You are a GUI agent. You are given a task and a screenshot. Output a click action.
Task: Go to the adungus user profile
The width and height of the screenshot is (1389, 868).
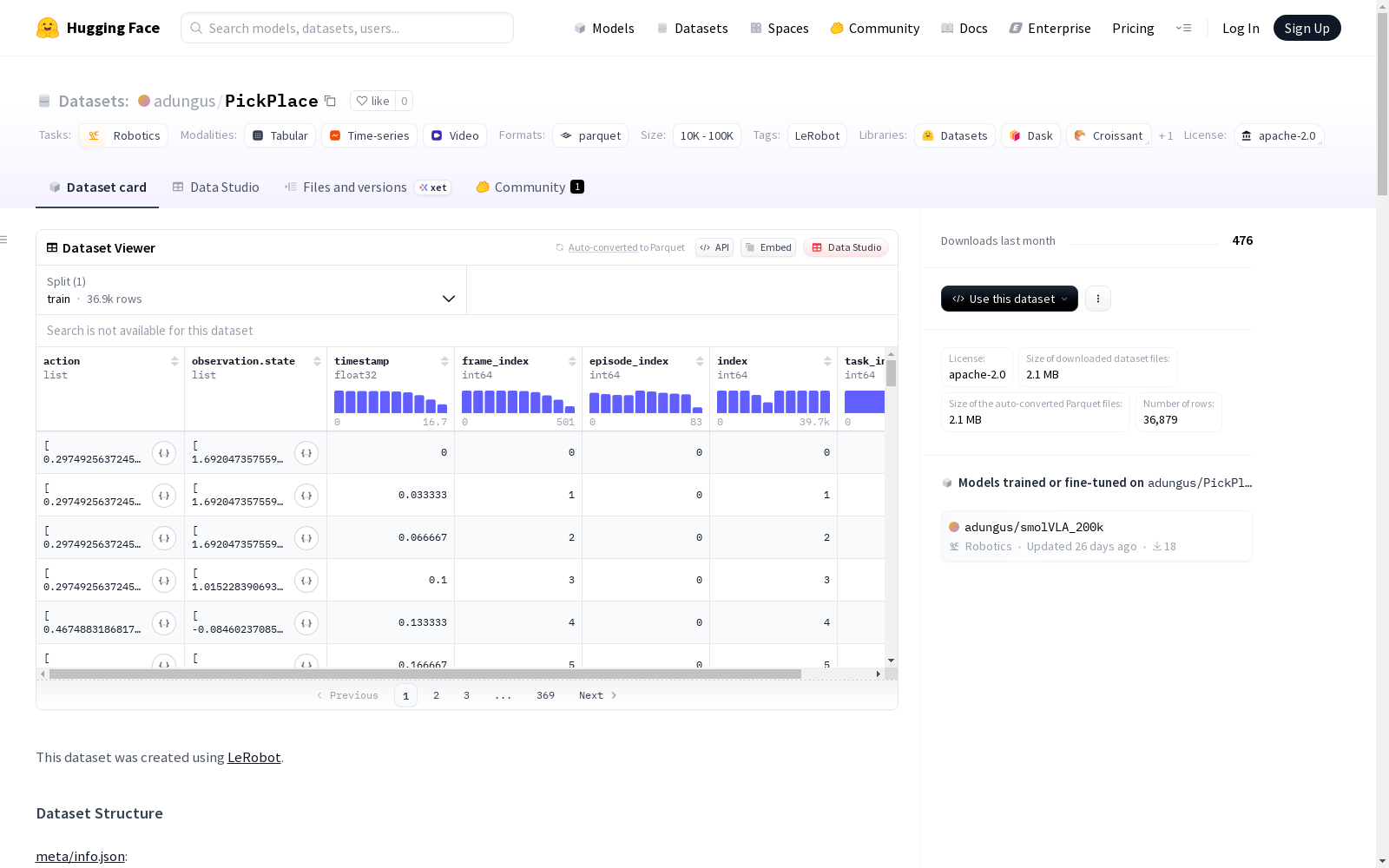184,101
